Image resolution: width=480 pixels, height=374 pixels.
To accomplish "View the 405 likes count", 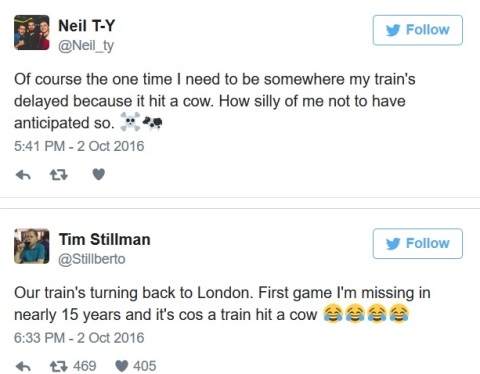I will pos(145,366).
